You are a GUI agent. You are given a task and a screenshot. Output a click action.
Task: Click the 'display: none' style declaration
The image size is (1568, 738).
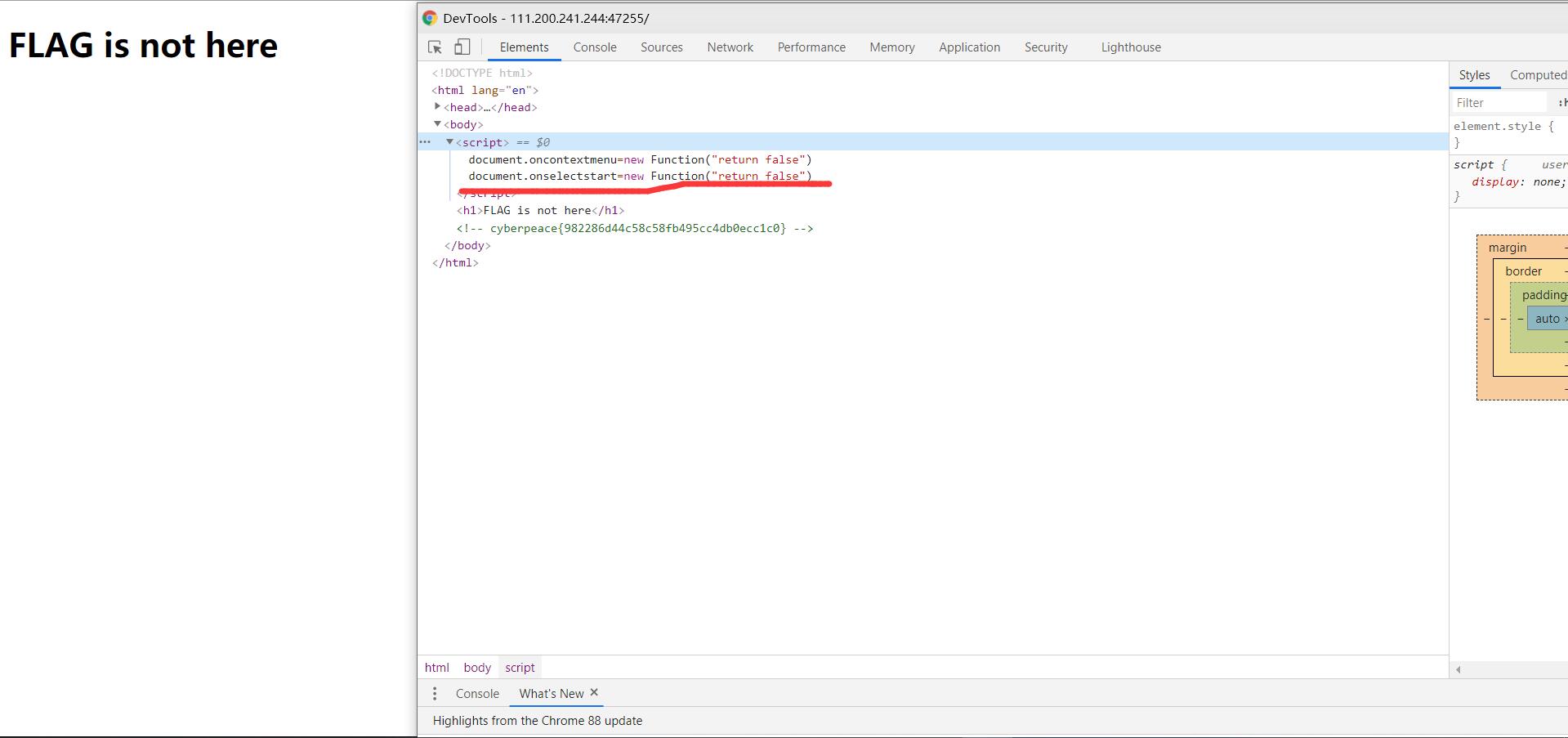[x=1518, y=182]
